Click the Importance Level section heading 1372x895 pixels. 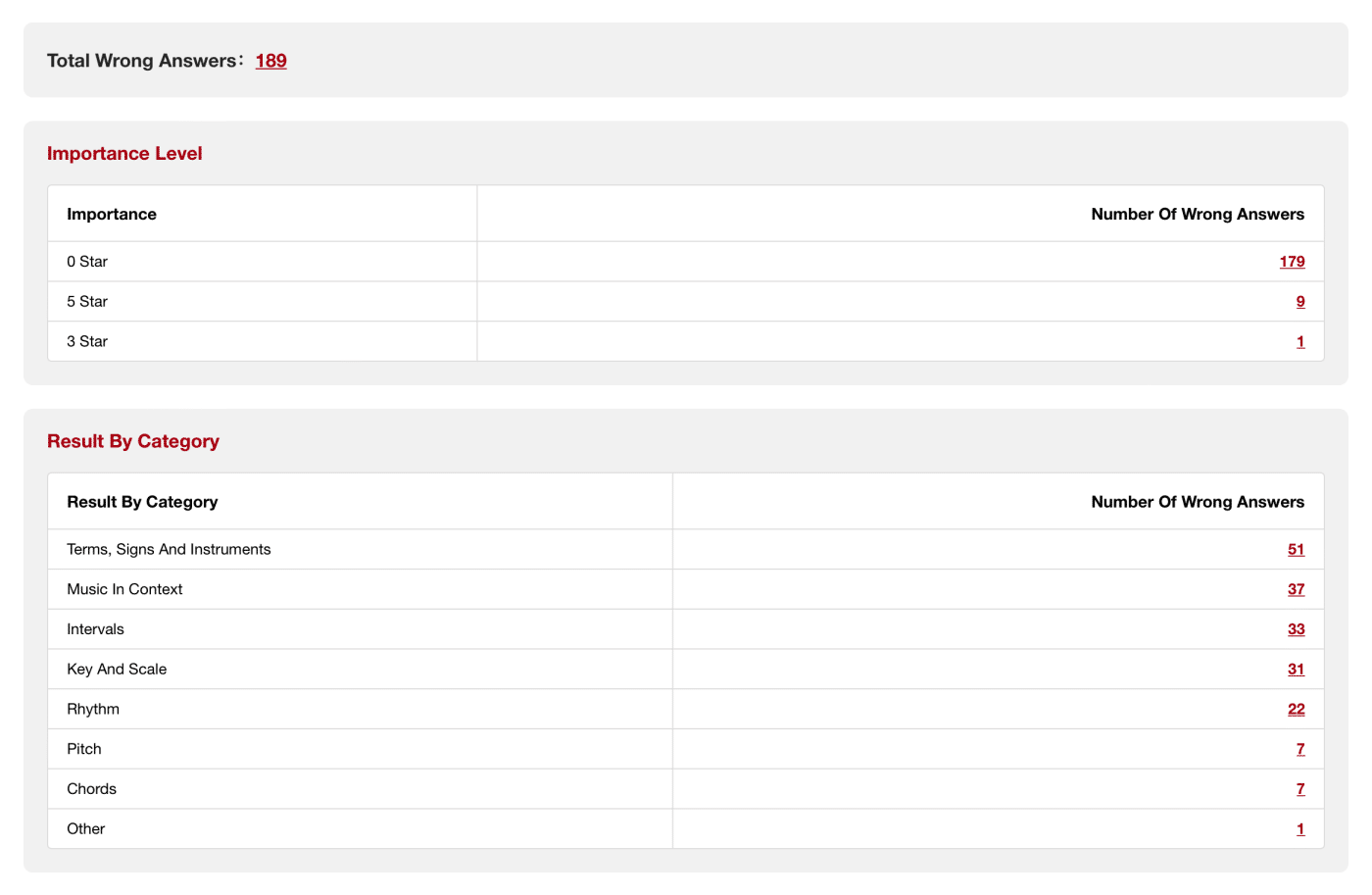click(x=124, y=154)
